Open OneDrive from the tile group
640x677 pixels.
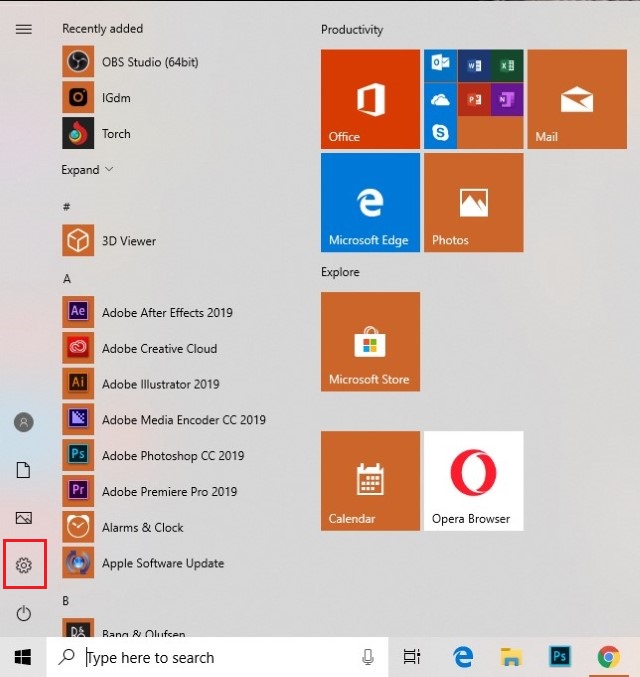(x=440, y=99)
